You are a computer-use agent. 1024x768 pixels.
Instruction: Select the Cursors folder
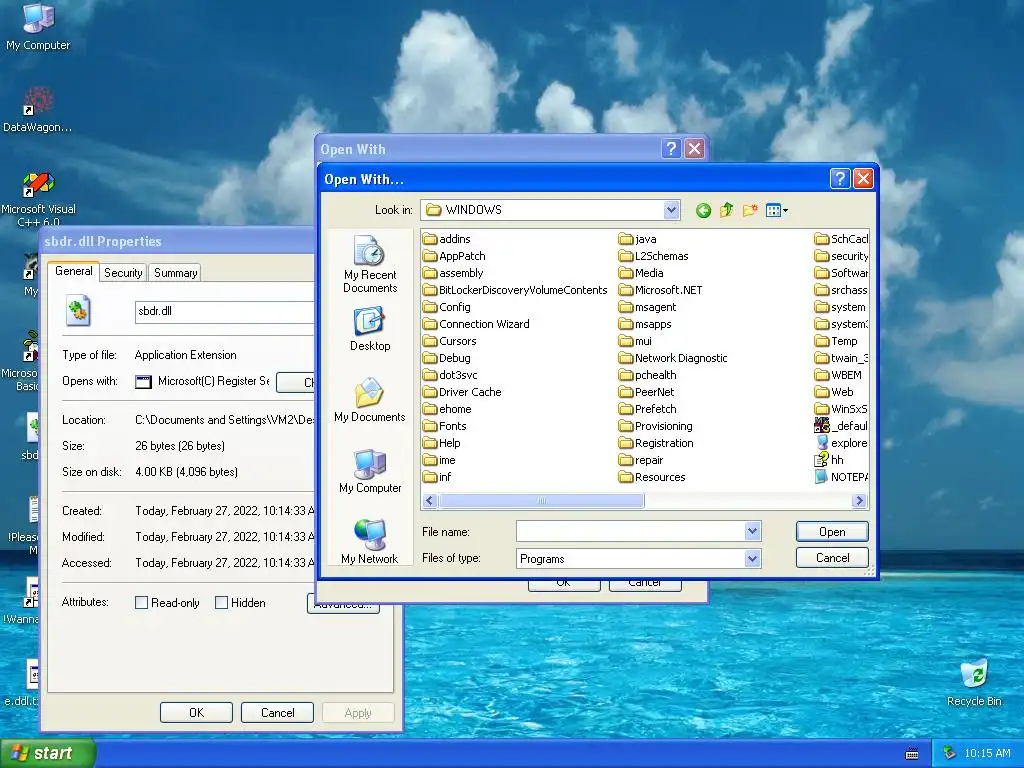pos(450,341)
